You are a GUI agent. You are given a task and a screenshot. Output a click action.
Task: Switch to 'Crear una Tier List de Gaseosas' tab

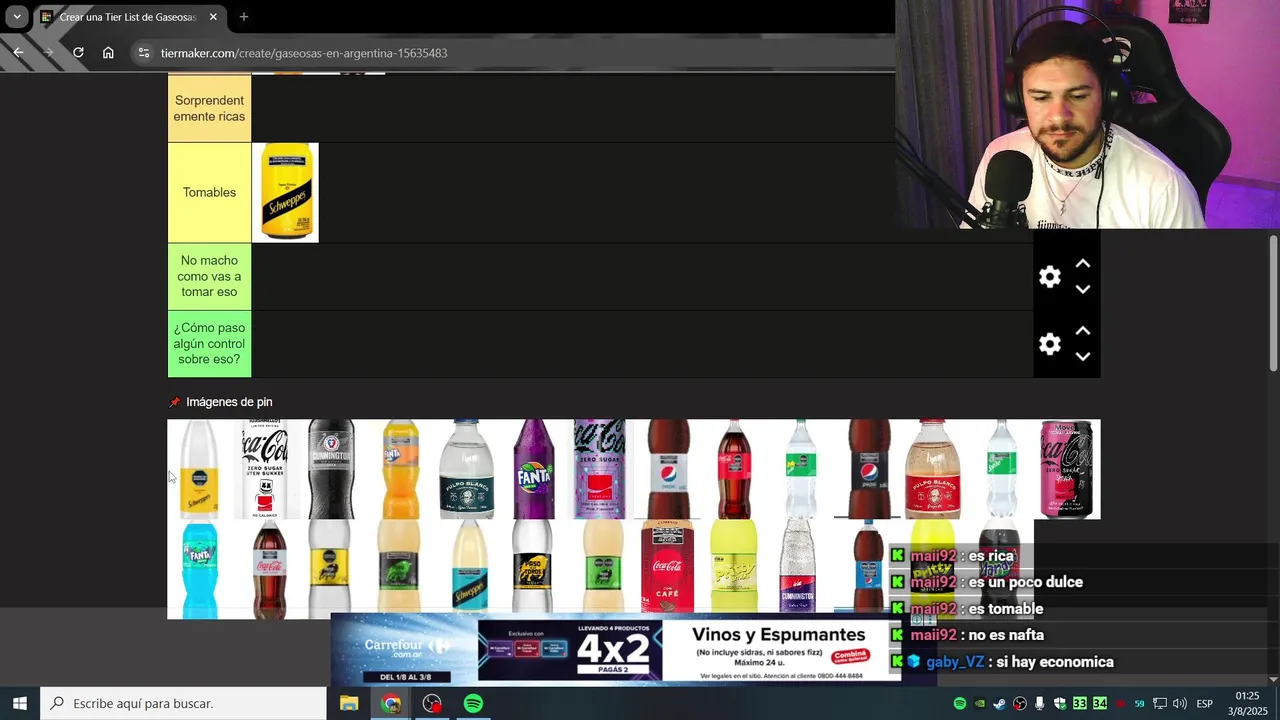[x=128, y=17]
